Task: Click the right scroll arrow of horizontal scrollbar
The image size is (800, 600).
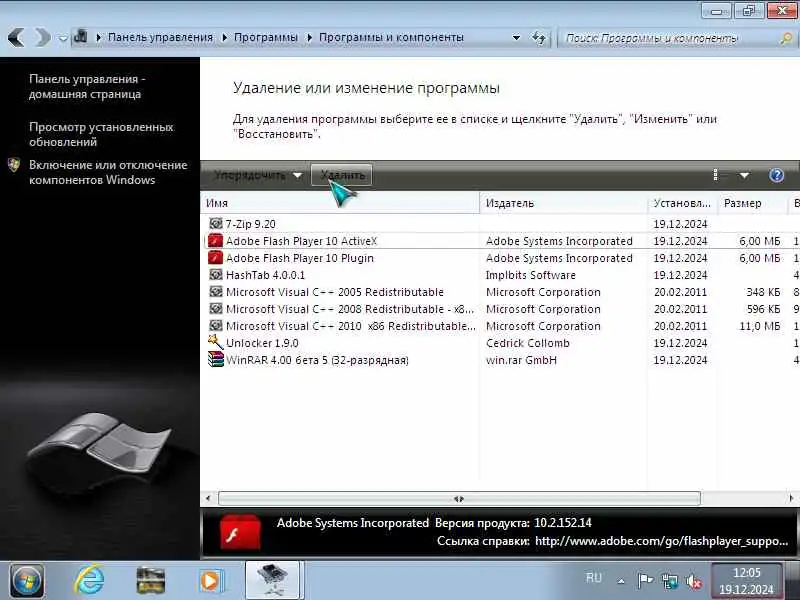Action: click(791, 498)
